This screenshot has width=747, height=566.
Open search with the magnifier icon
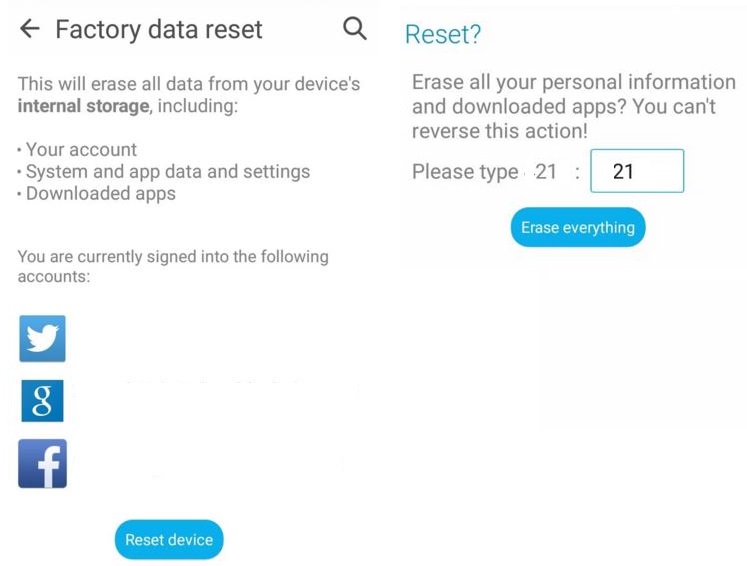[355, 29]
